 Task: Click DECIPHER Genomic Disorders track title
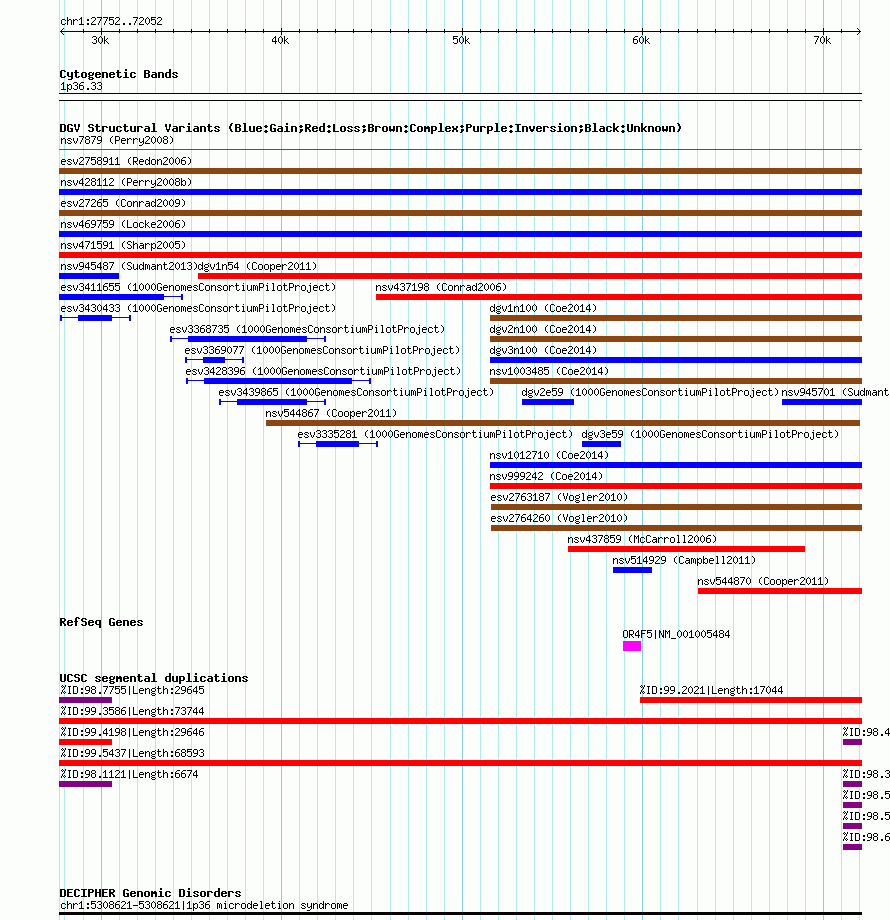click(150, 893)
